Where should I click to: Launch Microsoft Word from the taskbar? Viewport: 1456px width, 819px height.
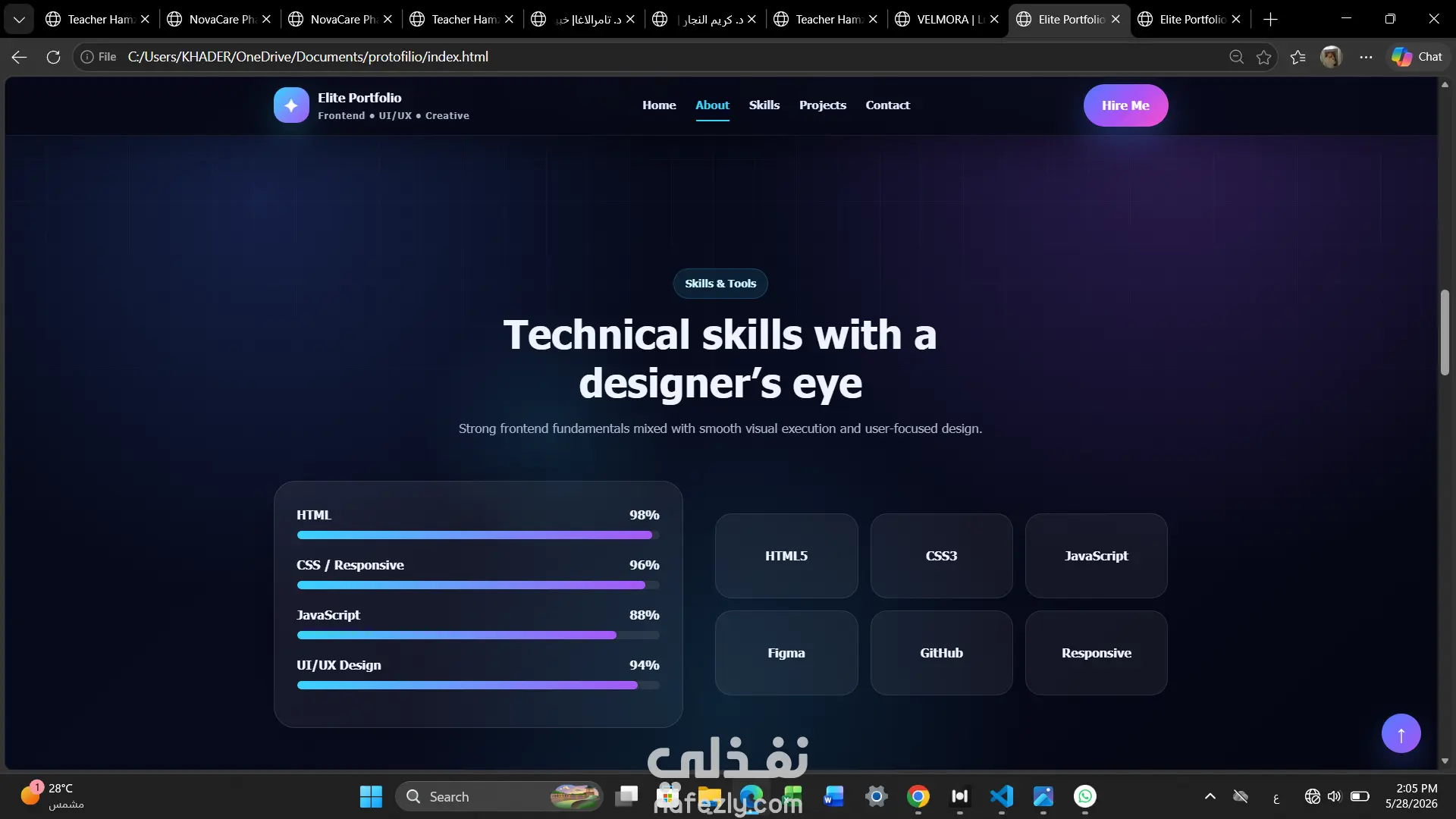833,796
